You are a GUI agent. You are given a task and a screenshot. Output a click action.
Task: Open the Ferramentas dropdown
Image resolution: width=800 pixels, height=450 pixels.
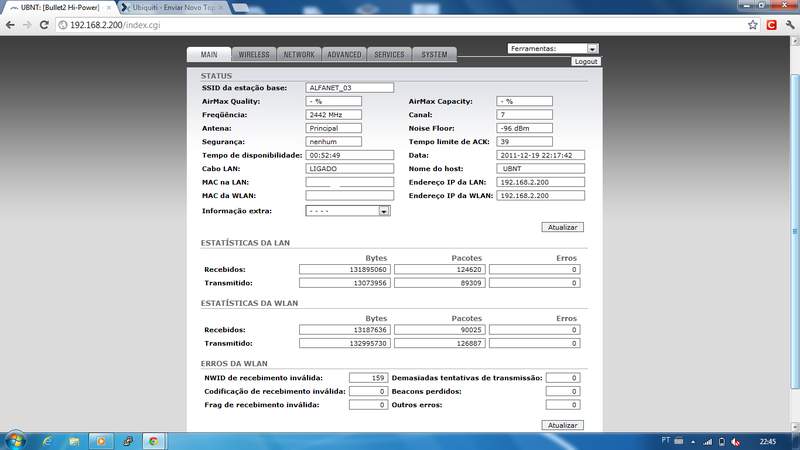(552, 48)
